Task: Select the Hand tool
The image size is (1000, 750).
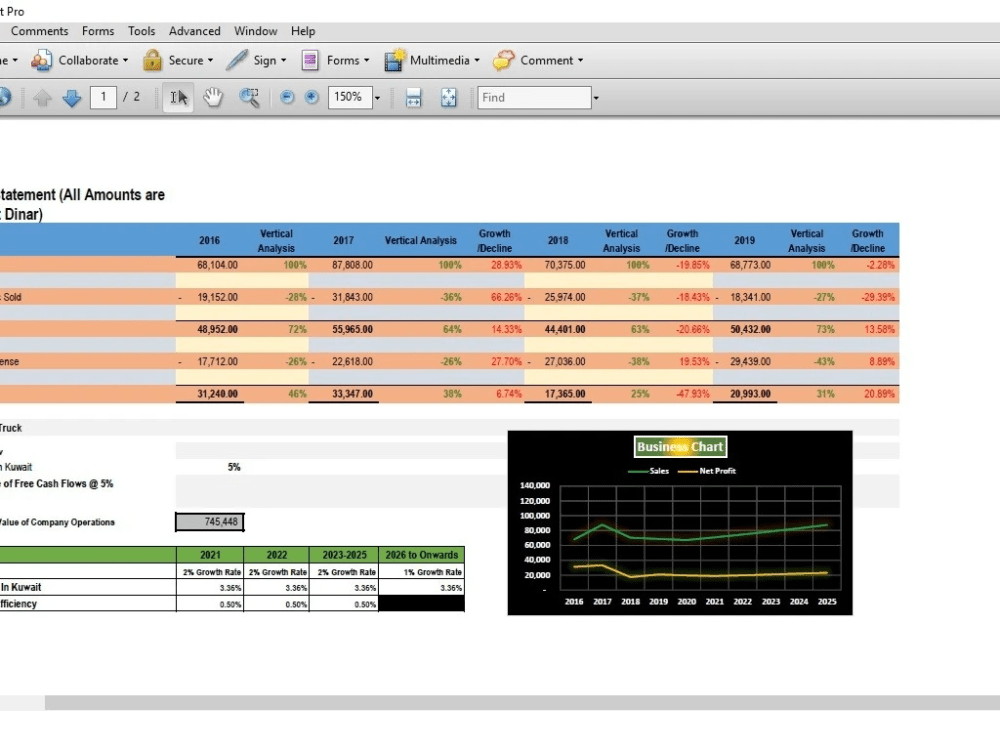Action: coord(212,97)
